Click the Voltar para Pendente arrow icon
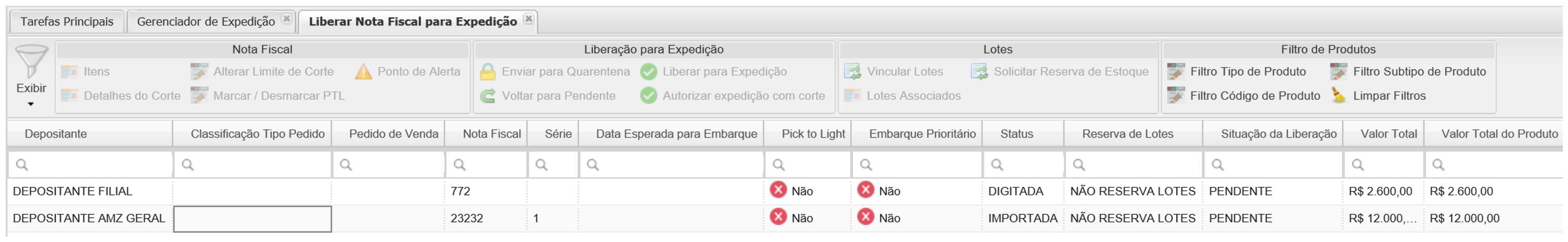1568x242 pixels. click(487, 96)
